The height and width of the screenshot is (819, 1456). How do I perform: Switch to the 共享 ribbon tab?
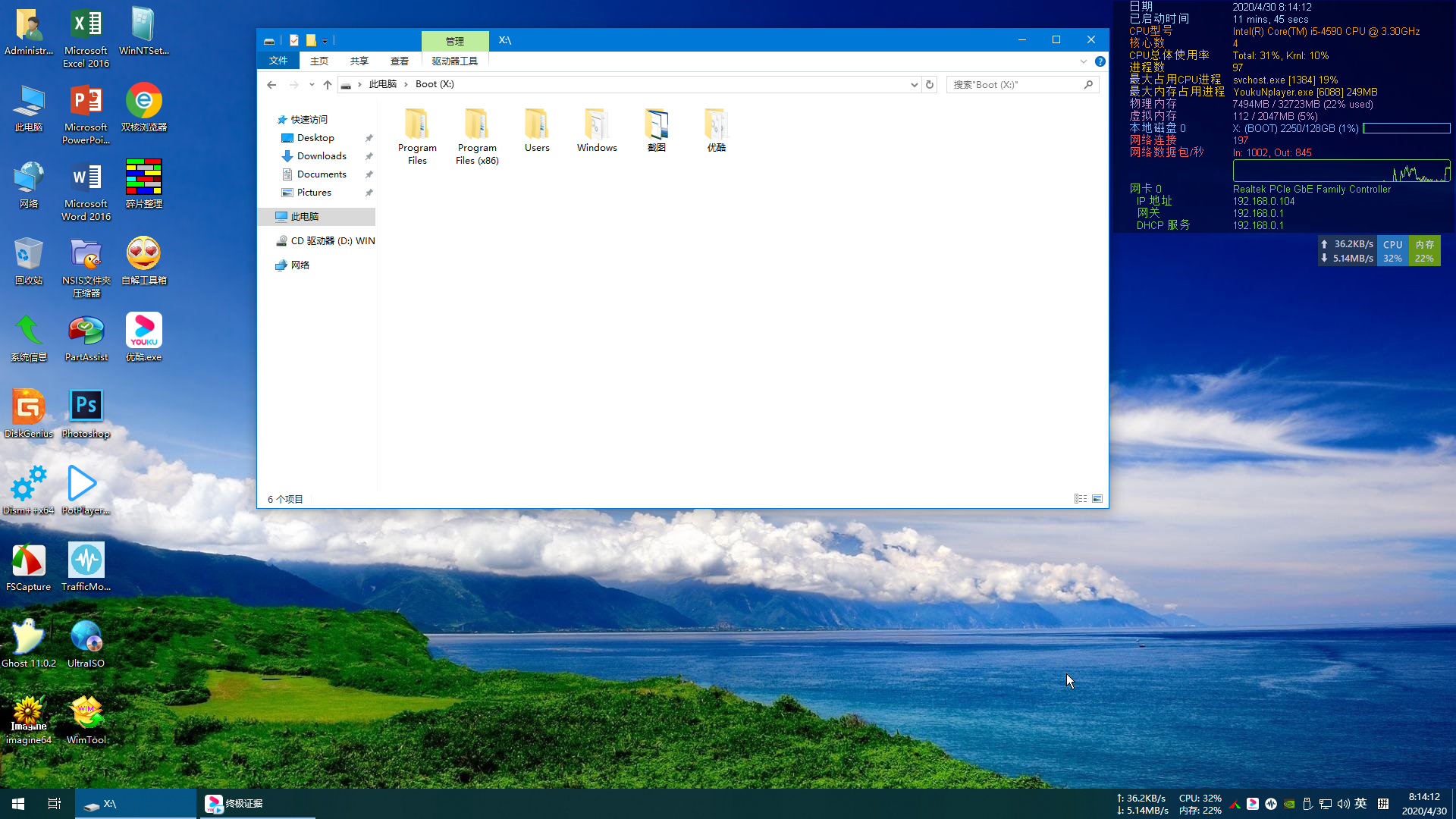pyautogui.click(x=359, y=61)
